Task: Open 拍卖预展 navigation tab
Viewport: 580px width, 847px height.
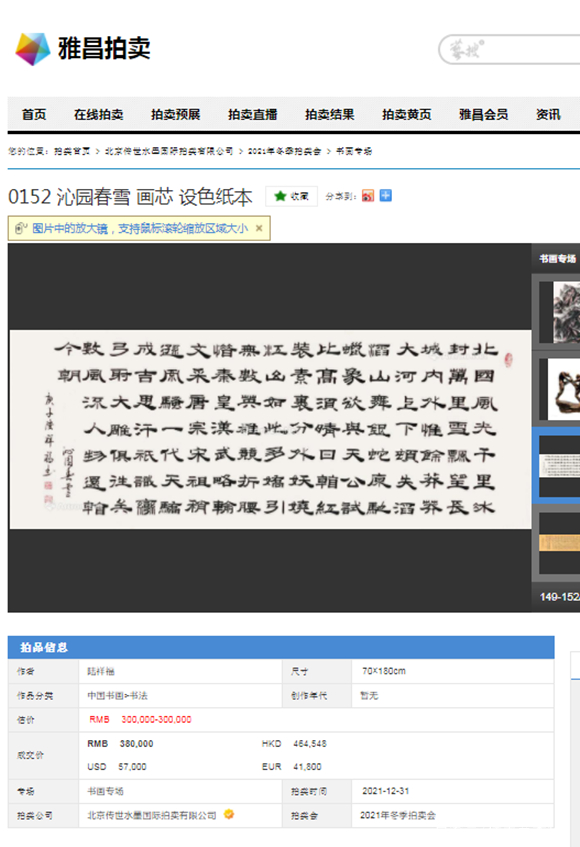Action: [x=176, y=114]
